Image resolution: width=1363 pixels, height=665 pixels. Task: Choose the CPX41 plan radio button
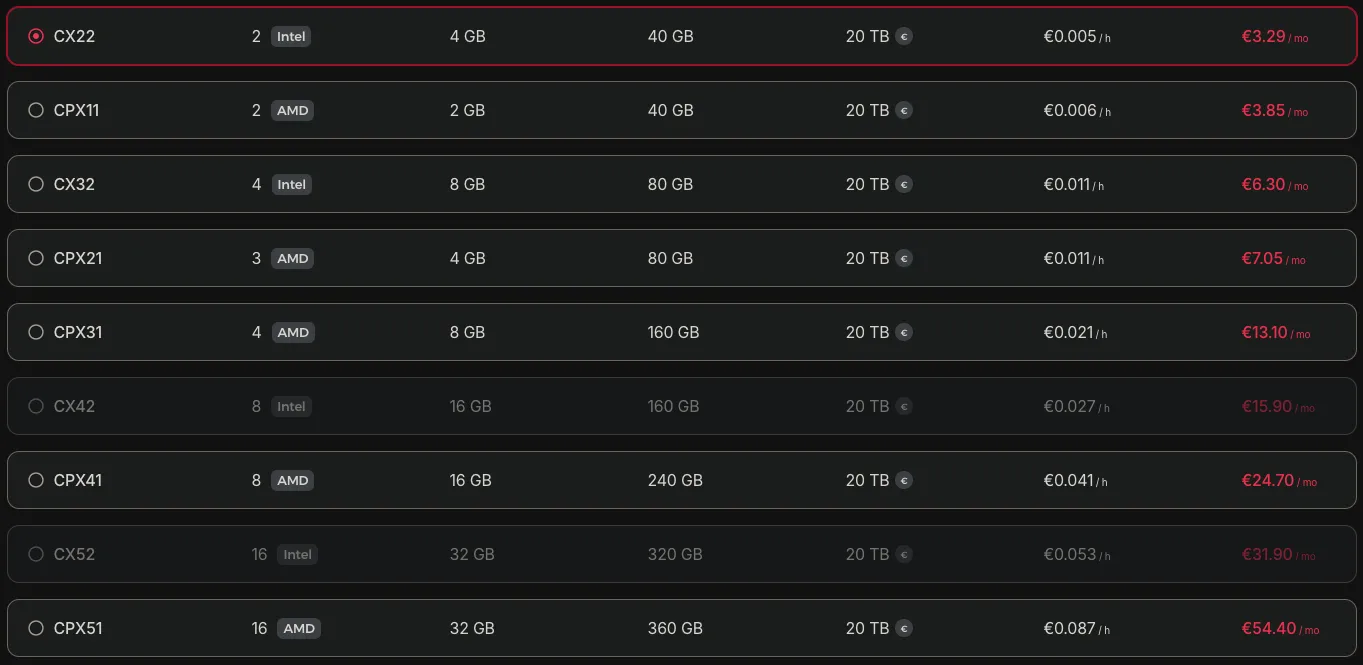point(36,480)
